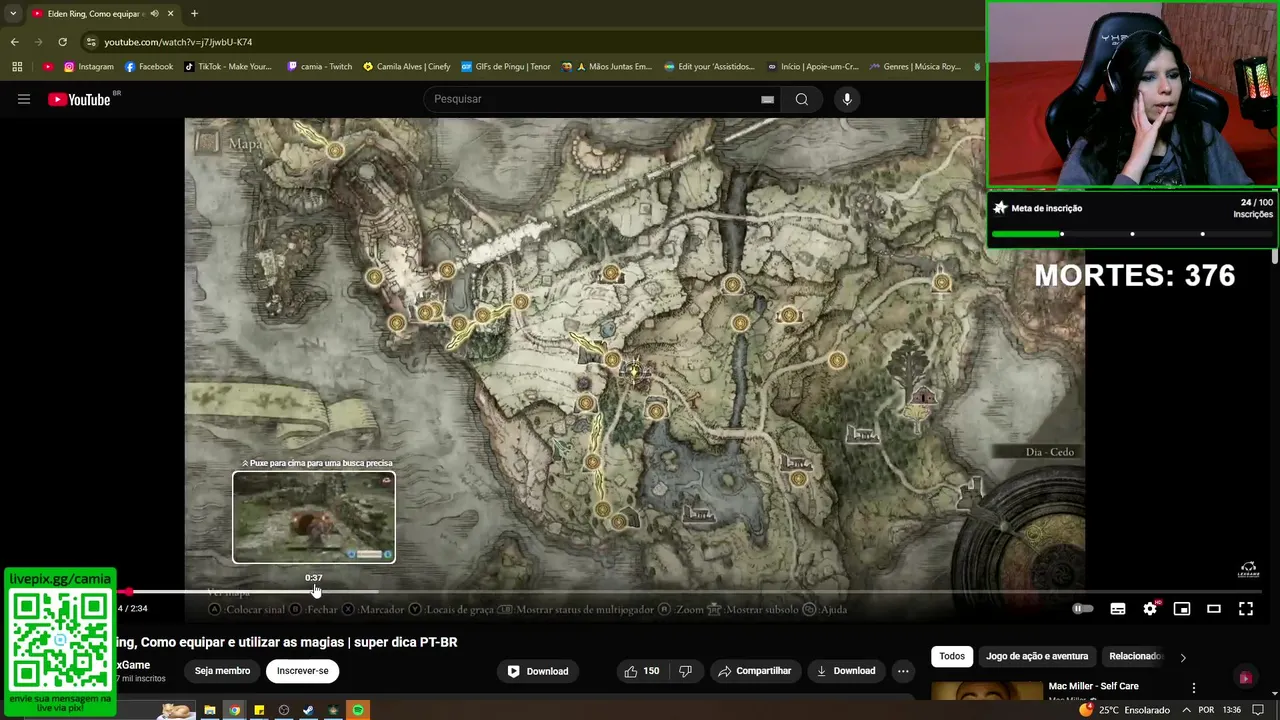Click the Mac Miller video thumbnail
The height and width of the screenshot is (720, 1280).
point(987,691)
